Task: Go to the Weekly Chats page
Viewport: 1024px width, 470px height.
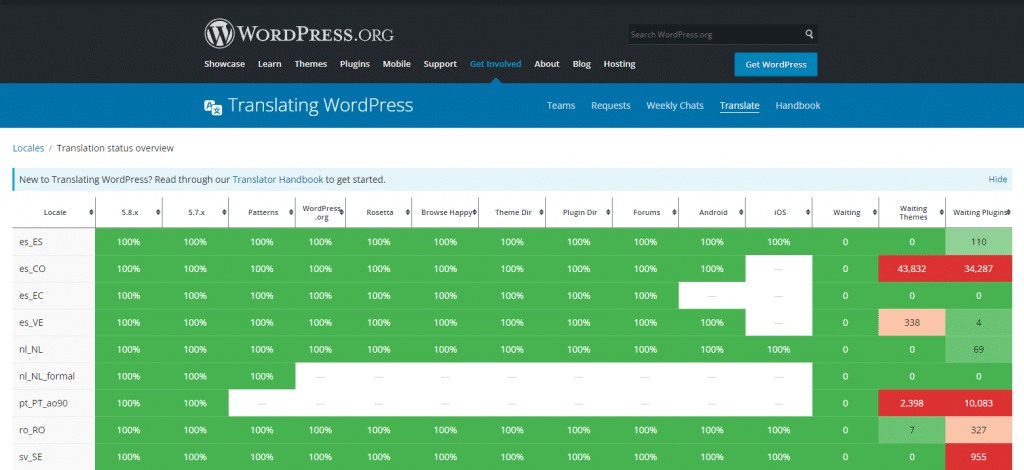Action: pyautogui.click(x=675, y=106)
